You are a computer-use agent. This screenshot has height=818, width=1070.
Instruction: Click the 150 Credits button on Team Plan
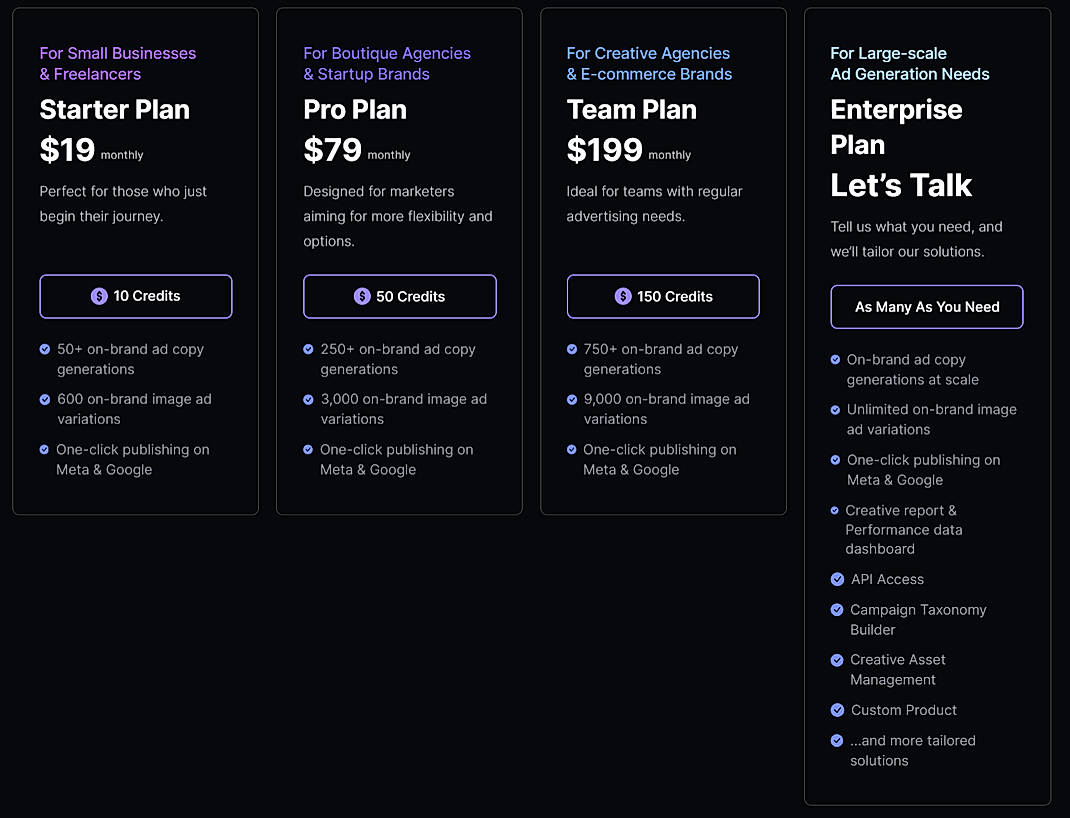pyautogui.click(x=663, y=296)
